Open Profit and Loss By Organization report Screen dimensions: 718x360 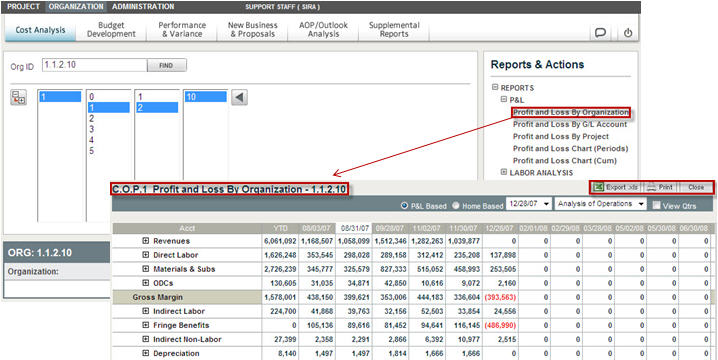[x=571, y=112]
